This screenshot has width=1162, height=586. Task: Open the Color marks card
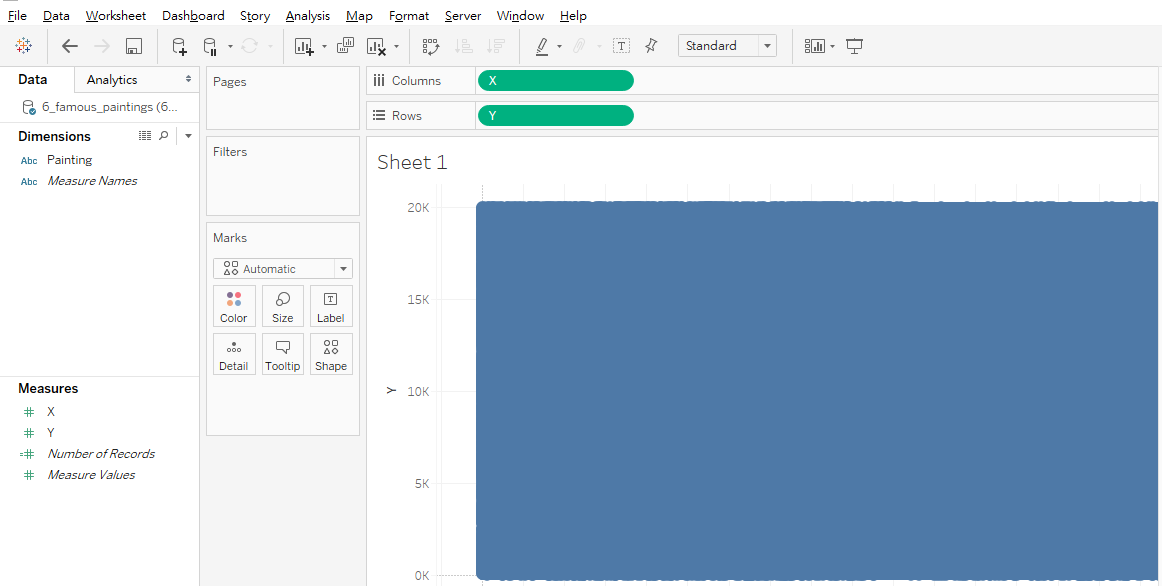coord(234,306)
